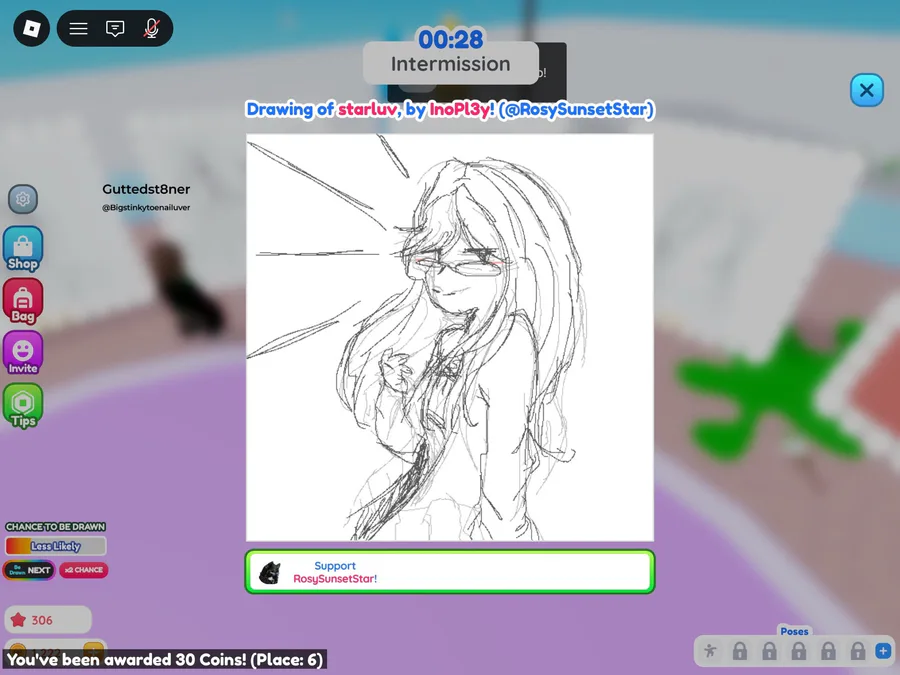
Task: Open the Bag backpack button
Action: point(23,302)
